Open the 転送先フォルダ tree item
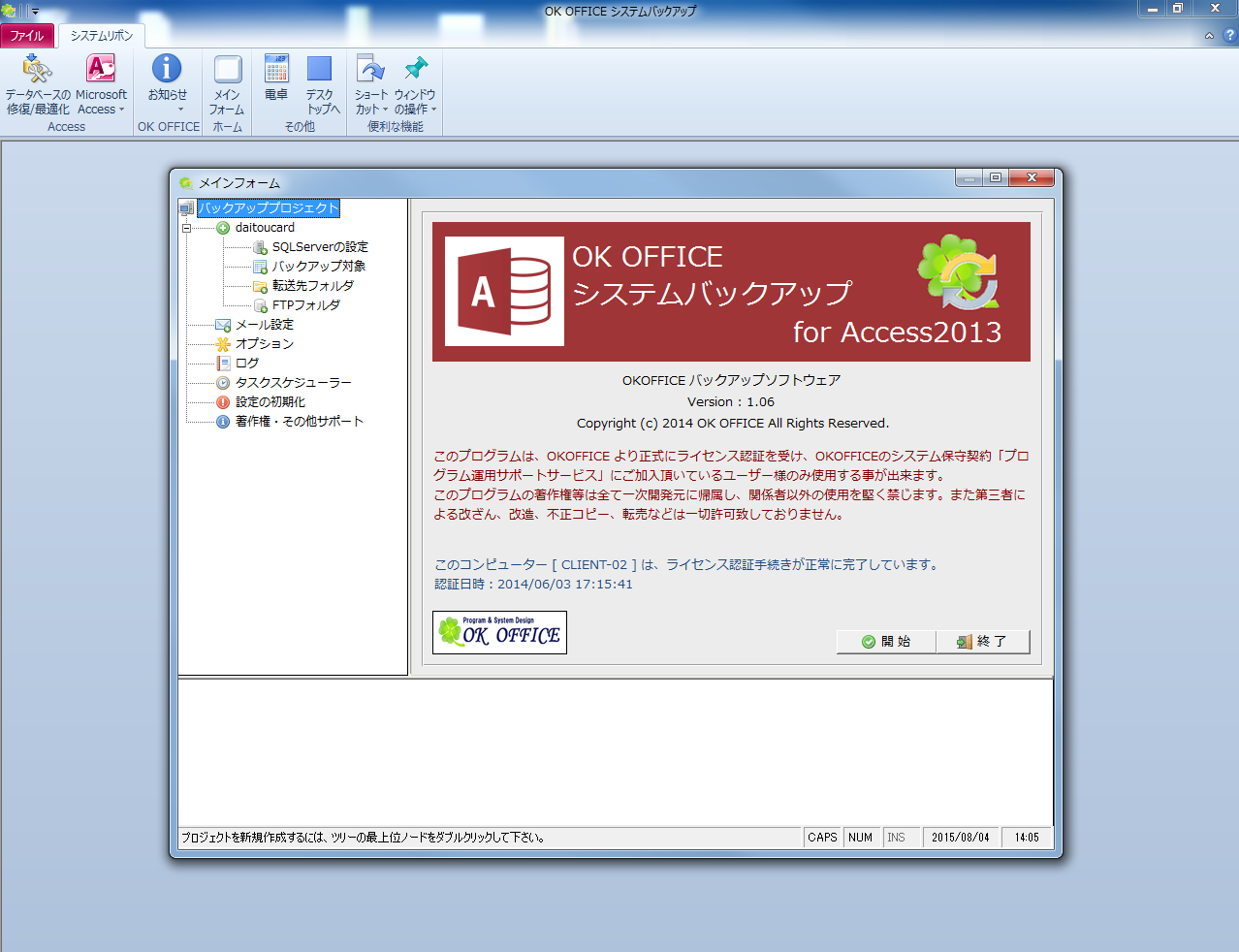 312,286
